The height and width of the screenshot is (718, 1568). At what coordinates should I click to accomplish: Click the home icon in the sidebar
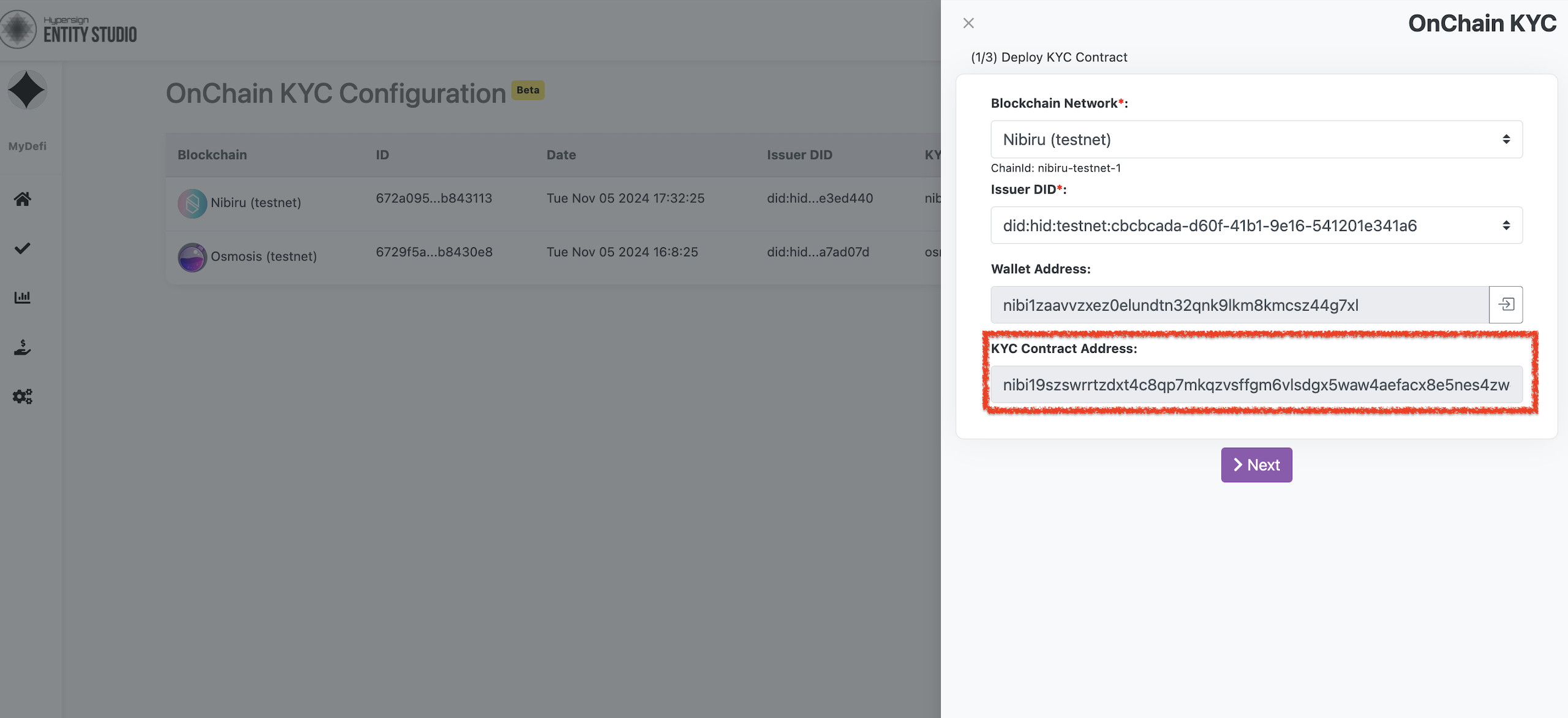(x=23, y=199)
